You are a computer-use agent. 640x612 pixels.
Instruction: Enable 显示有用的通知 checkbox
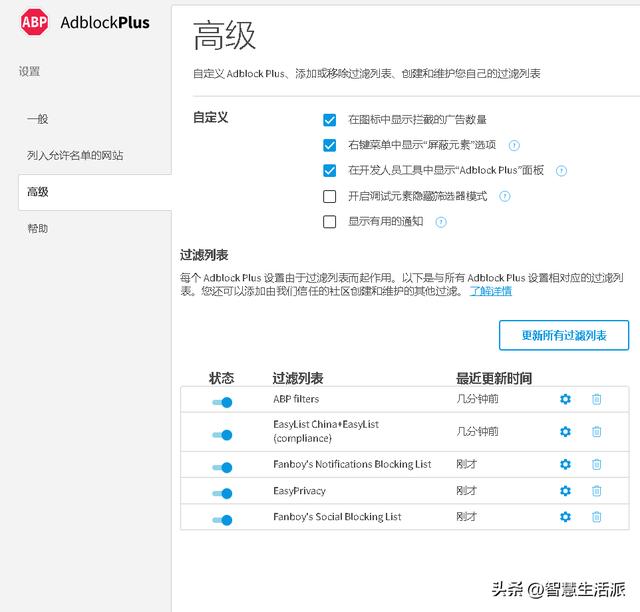329,222
